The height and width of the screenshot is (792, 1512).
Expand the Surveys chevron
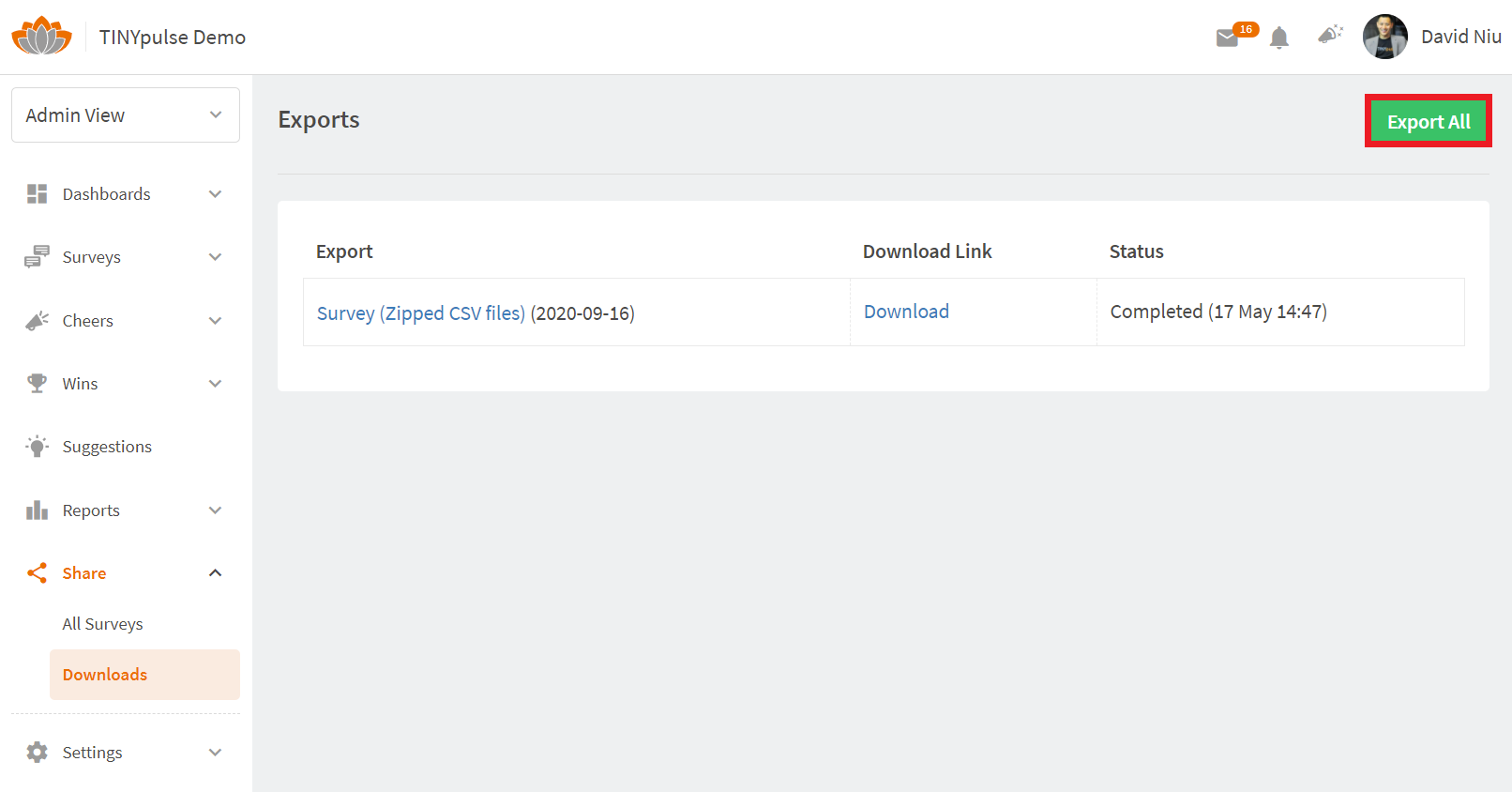tap(215, 257)
